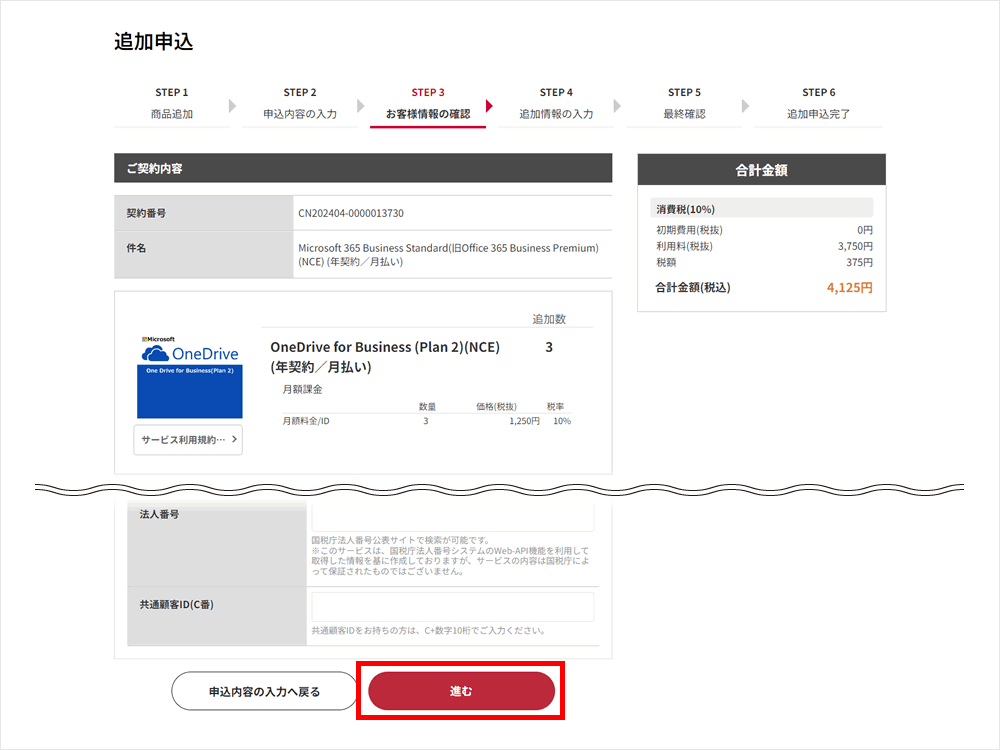Click the 月額課金 label
The height and width of the screenshot is (750, 1000).
302,389
